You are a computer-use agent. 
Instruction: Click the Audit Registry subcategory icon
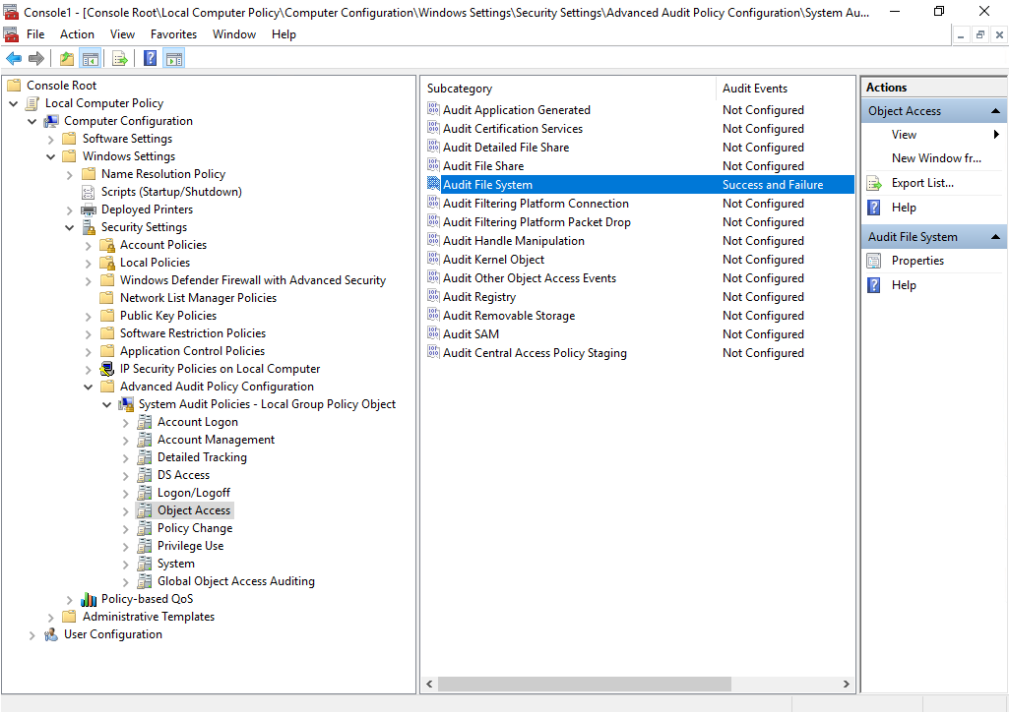pyautogui.click(x=433, y=297)
